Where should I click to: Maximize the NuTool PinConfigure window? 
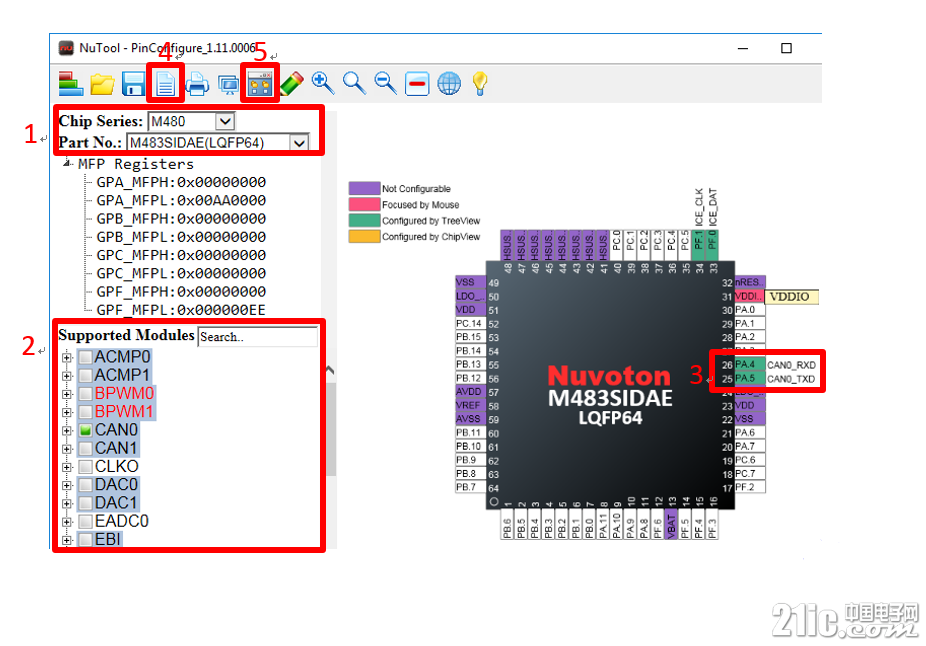(787, 48)
